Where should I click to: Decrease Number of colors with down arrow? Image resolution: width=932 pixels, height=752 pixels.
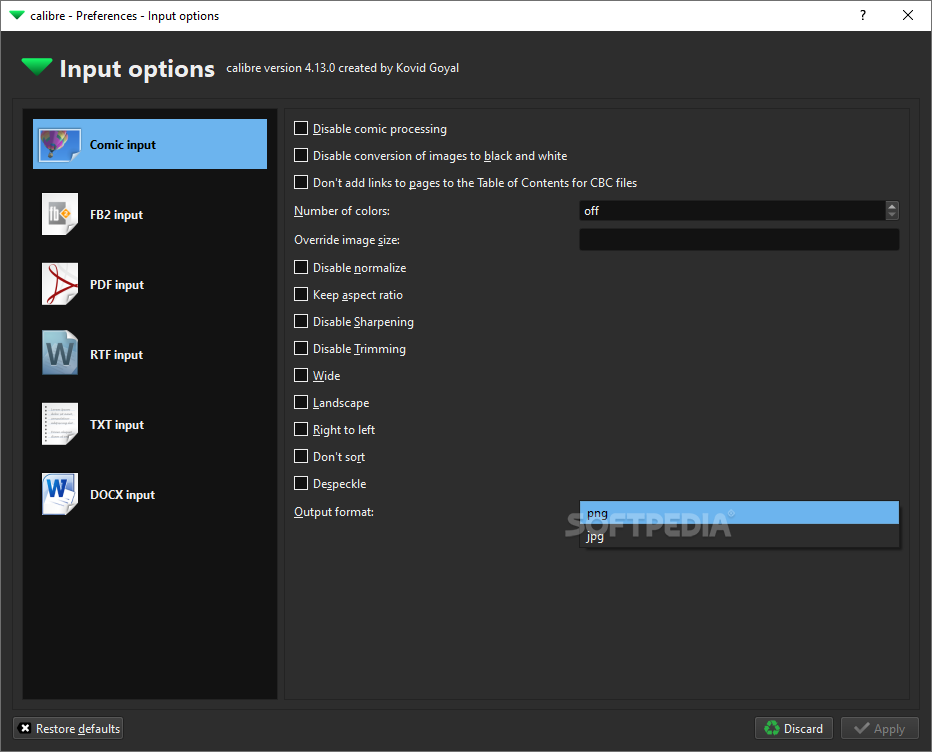pos(892,215)
